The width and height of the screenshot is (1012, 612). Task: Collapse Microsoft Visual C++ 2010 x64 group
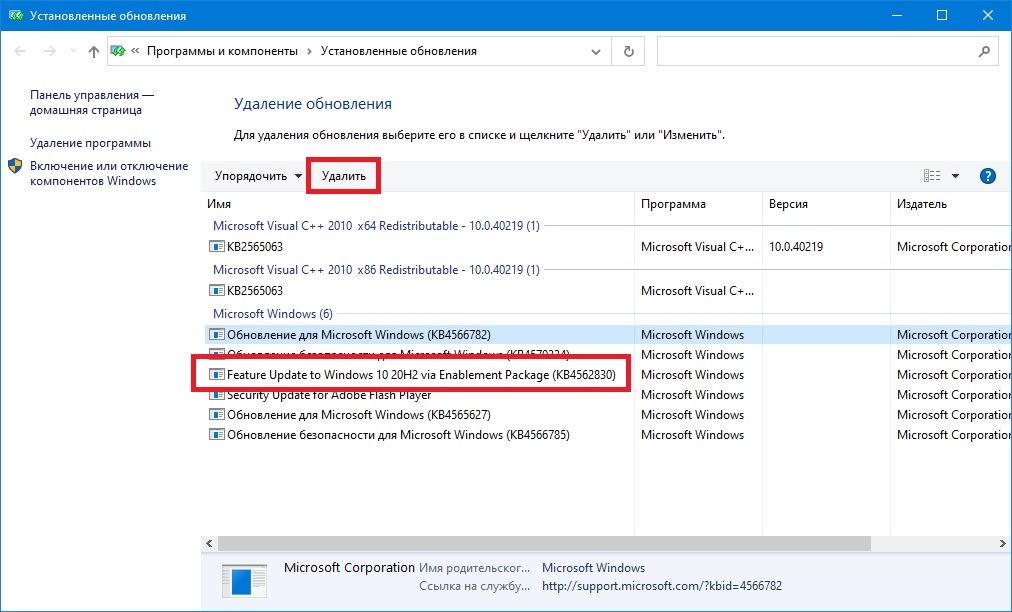point(376,226)
